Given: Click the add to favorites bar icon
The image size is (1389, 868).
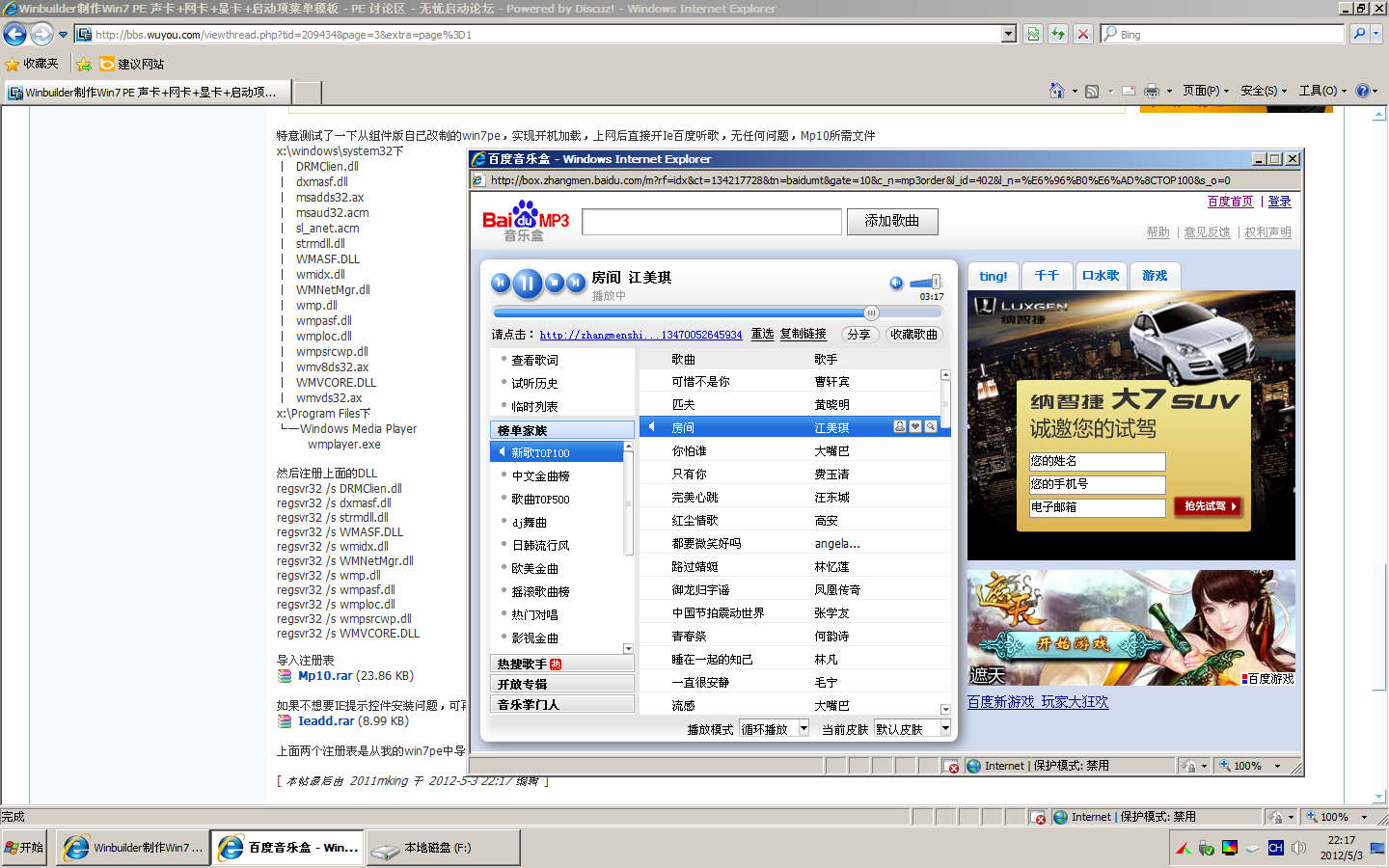Looking at the screenshot, I should tap(84, 64).
